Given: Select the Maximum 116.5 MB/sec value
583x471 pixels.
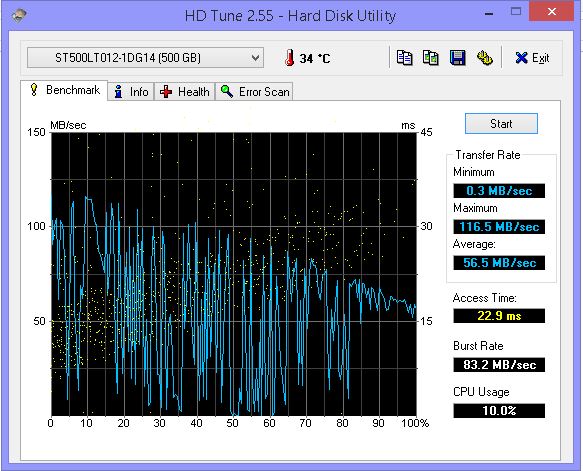Looking at the screenshot, I should [x=499, y=226].
